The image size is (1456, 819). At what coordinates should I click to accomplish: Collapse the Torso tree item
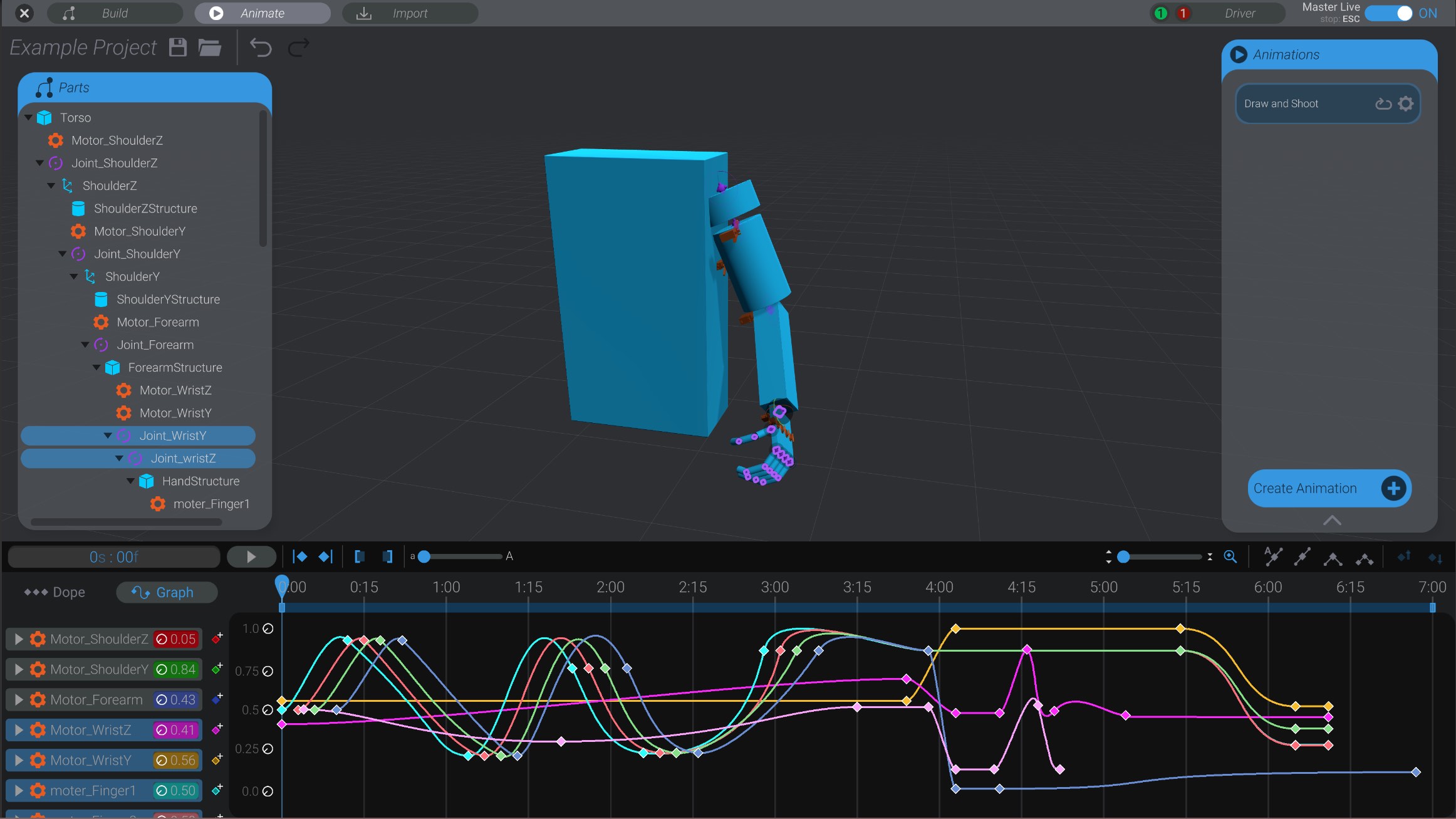pos(28,117)
